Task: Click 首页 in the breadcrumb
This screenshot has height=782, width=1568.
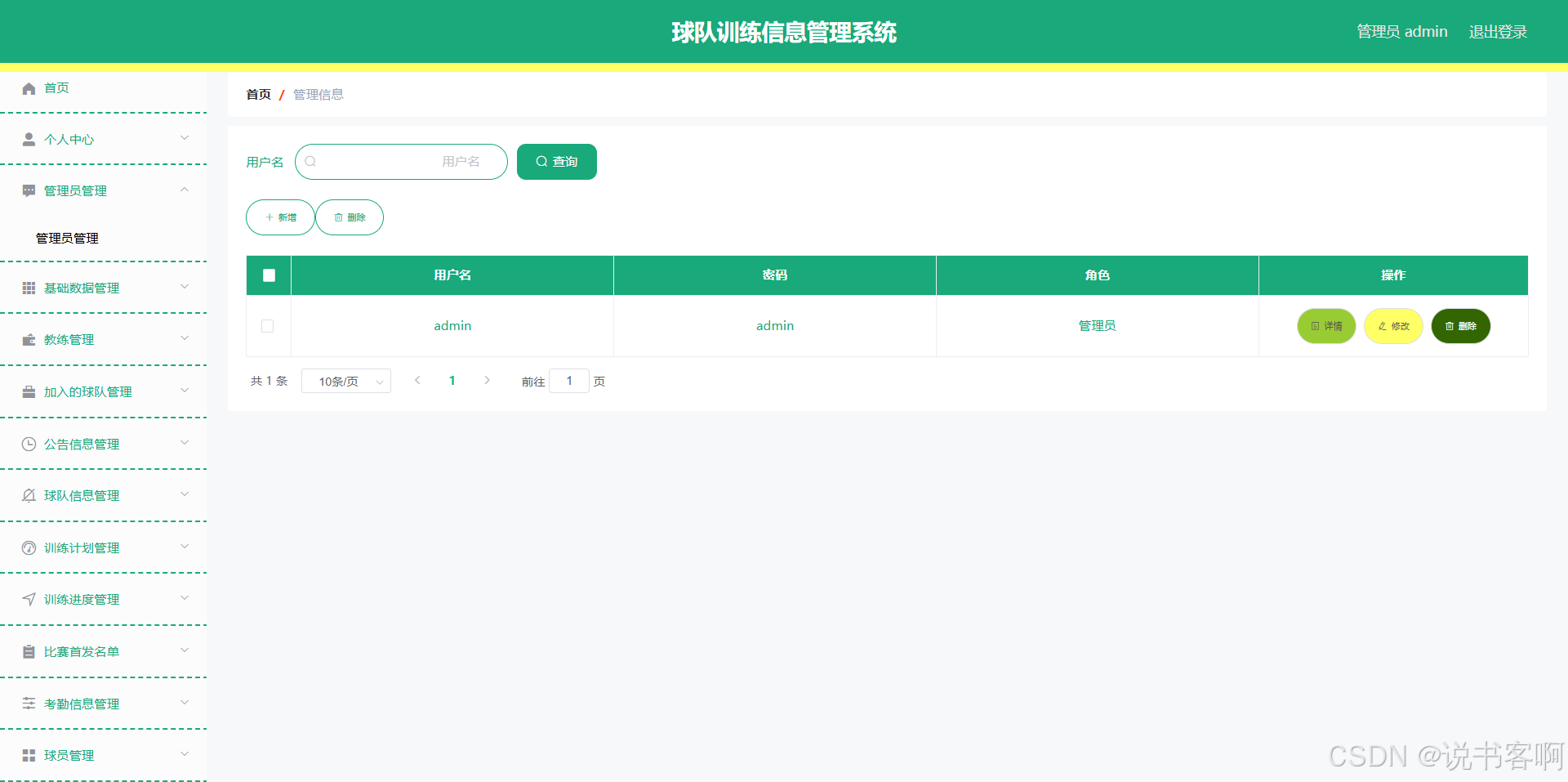Action: coord(259,95)
